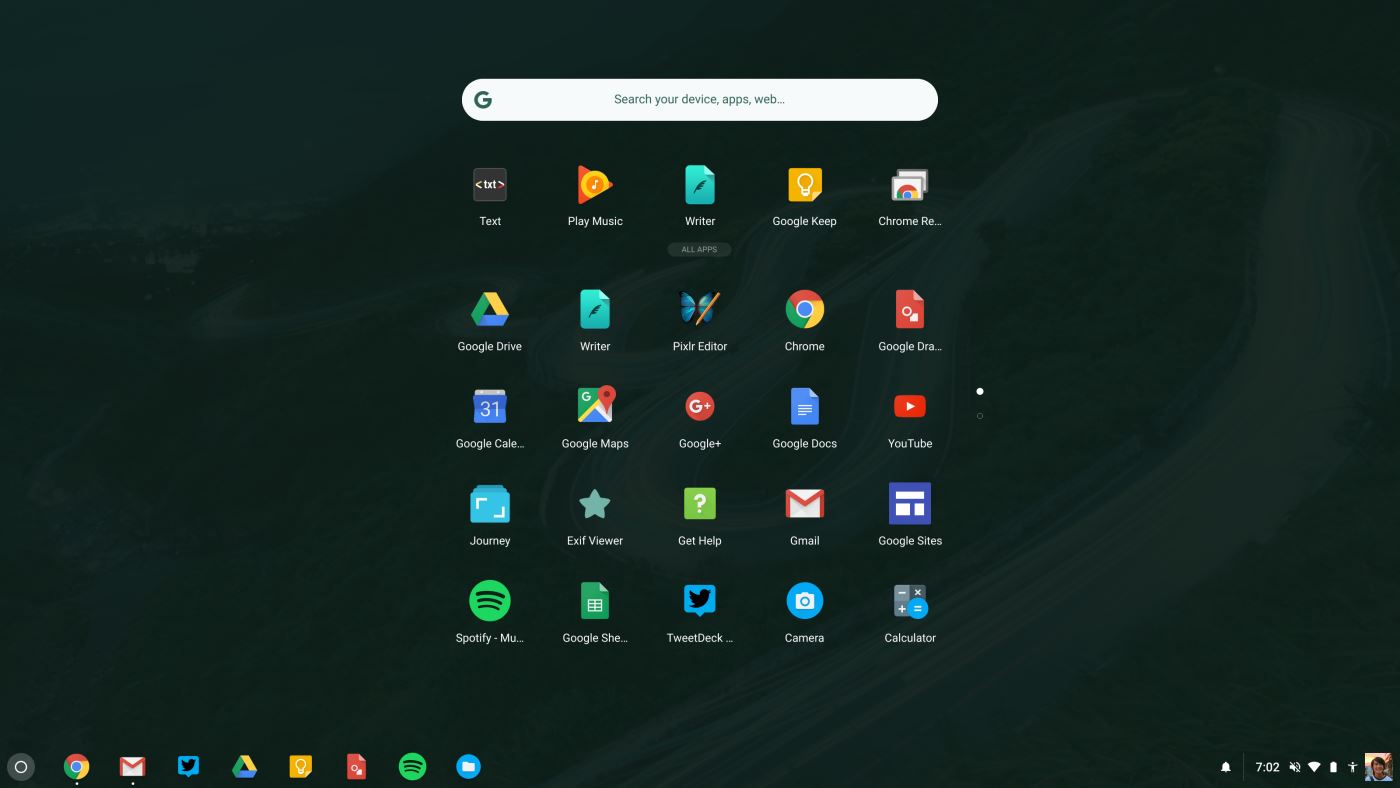1400x788 pixels.
Task: Open Spotify in the app grid
Action: (x=490, y=601)
